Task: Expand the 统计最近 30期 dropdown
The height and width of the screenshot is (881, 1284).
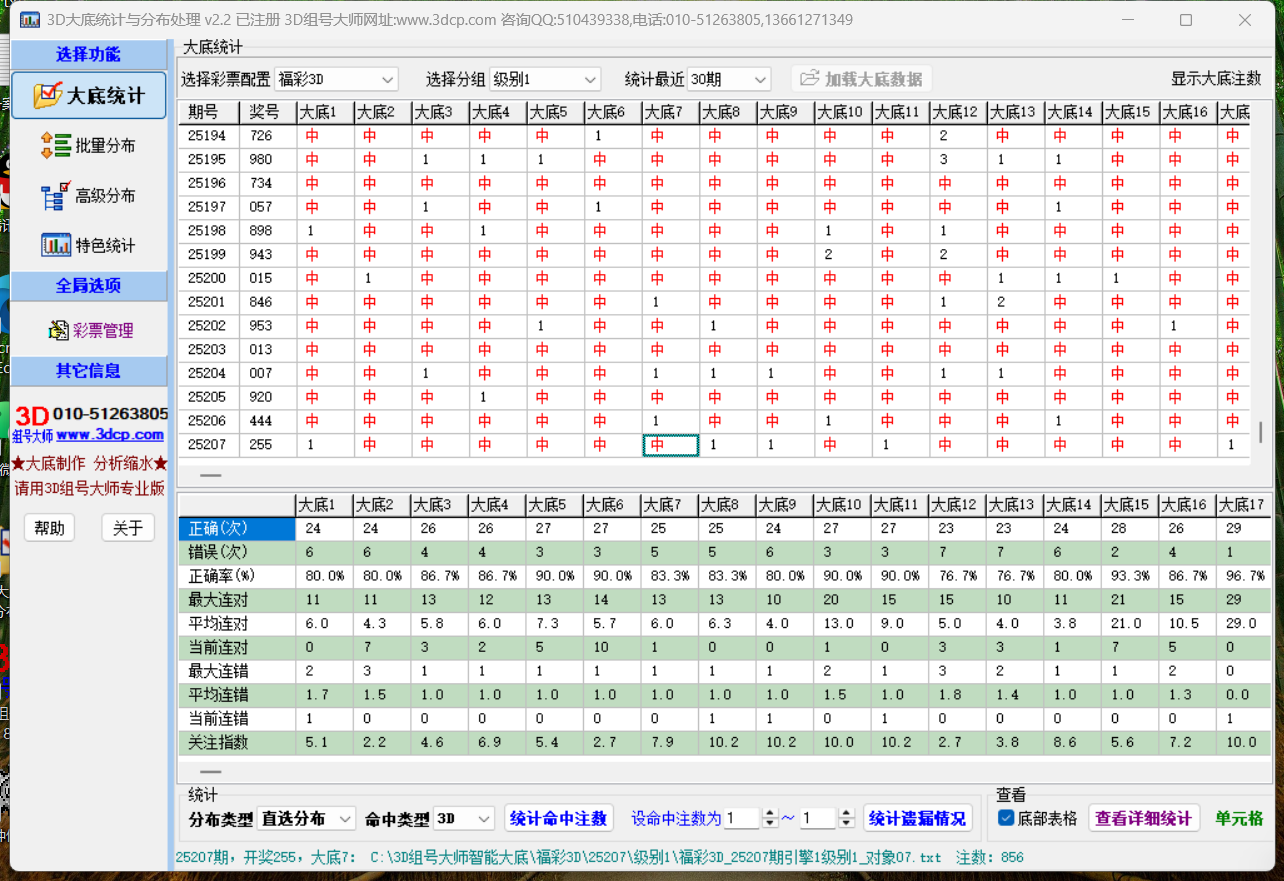Action: (x=729, y=79)
